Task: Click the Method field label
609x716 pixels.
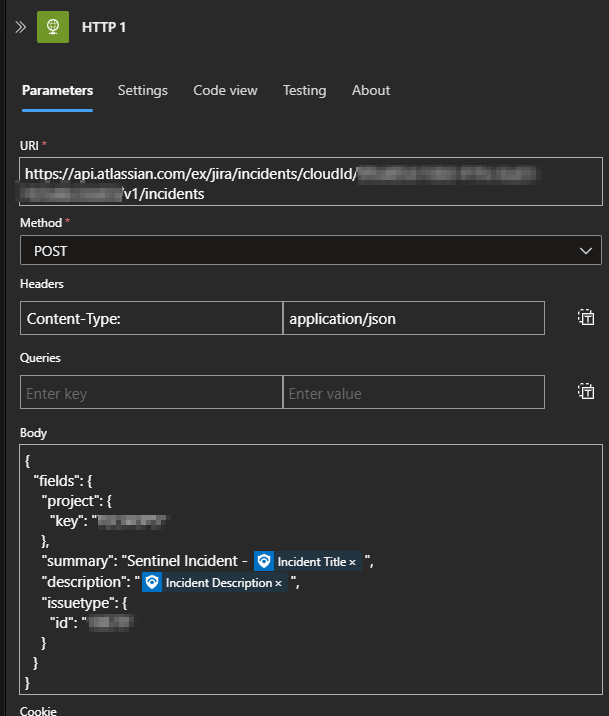Action: [41, 223]
